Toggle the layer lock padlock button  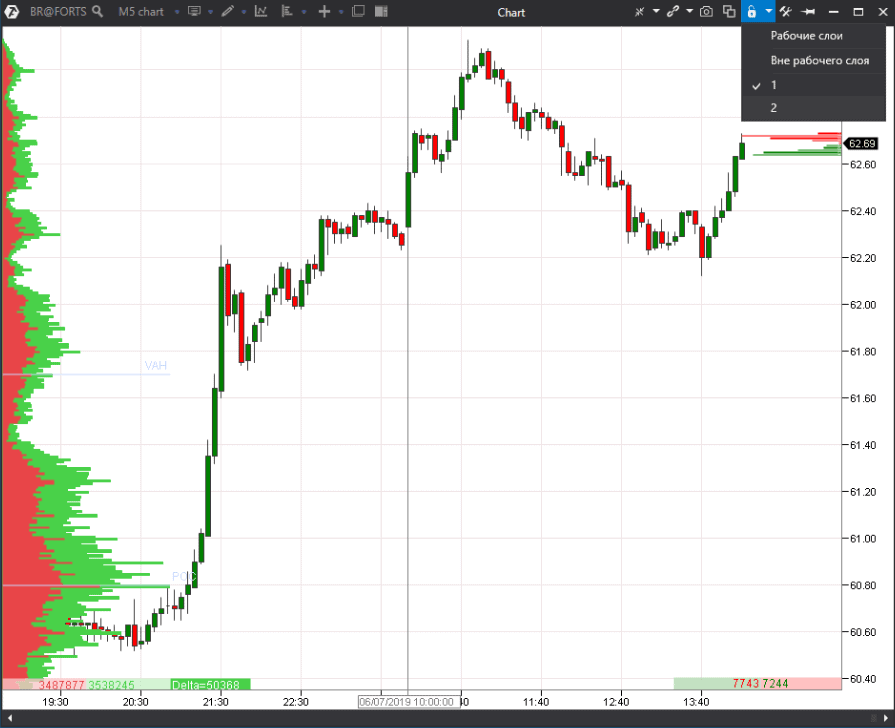[x=751, y=12]
